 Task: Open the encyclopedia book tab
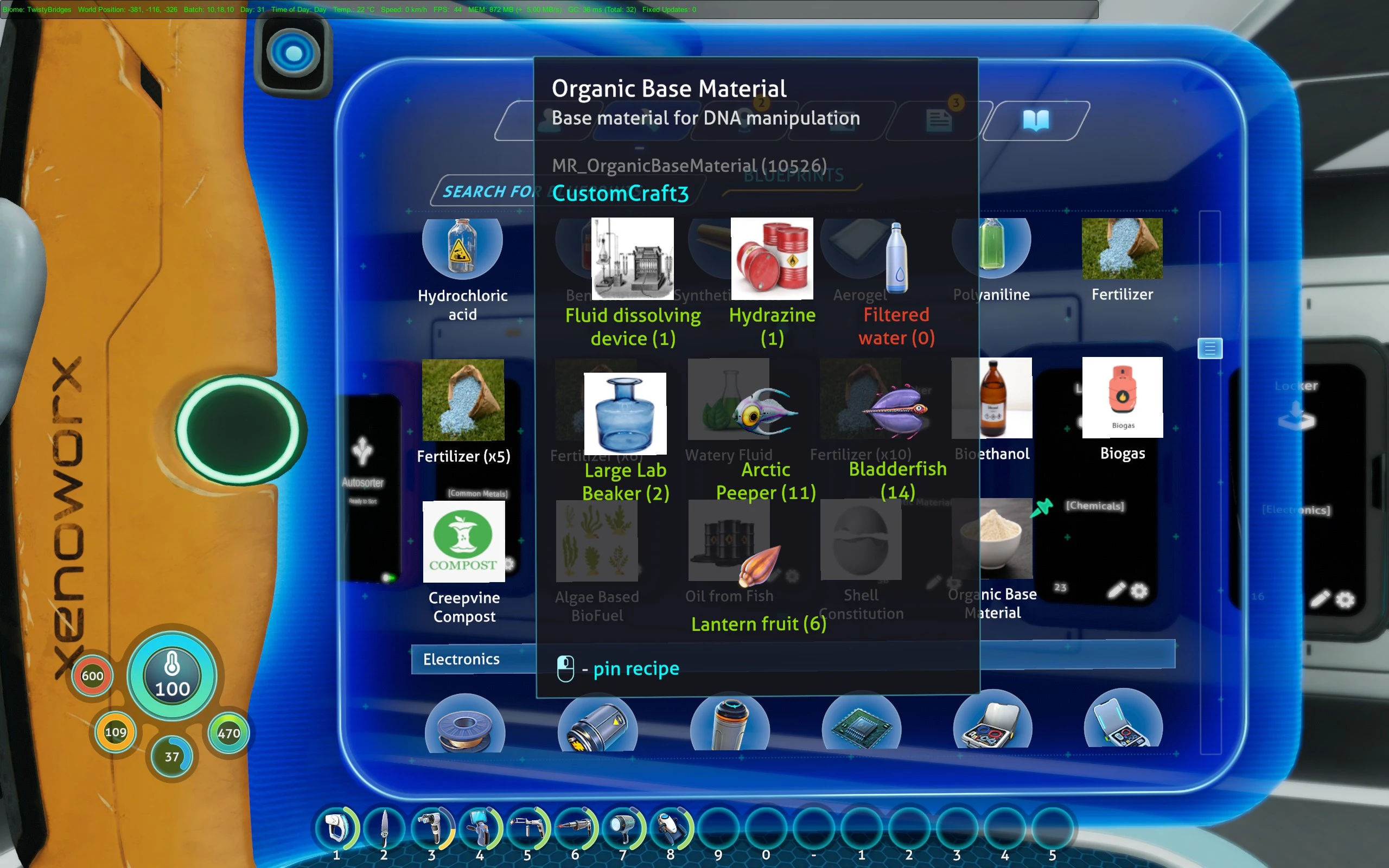click(1036, 120)
